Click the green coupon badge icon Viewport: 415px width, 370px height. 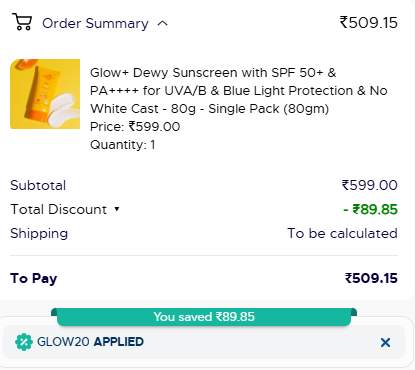point(24,342)
